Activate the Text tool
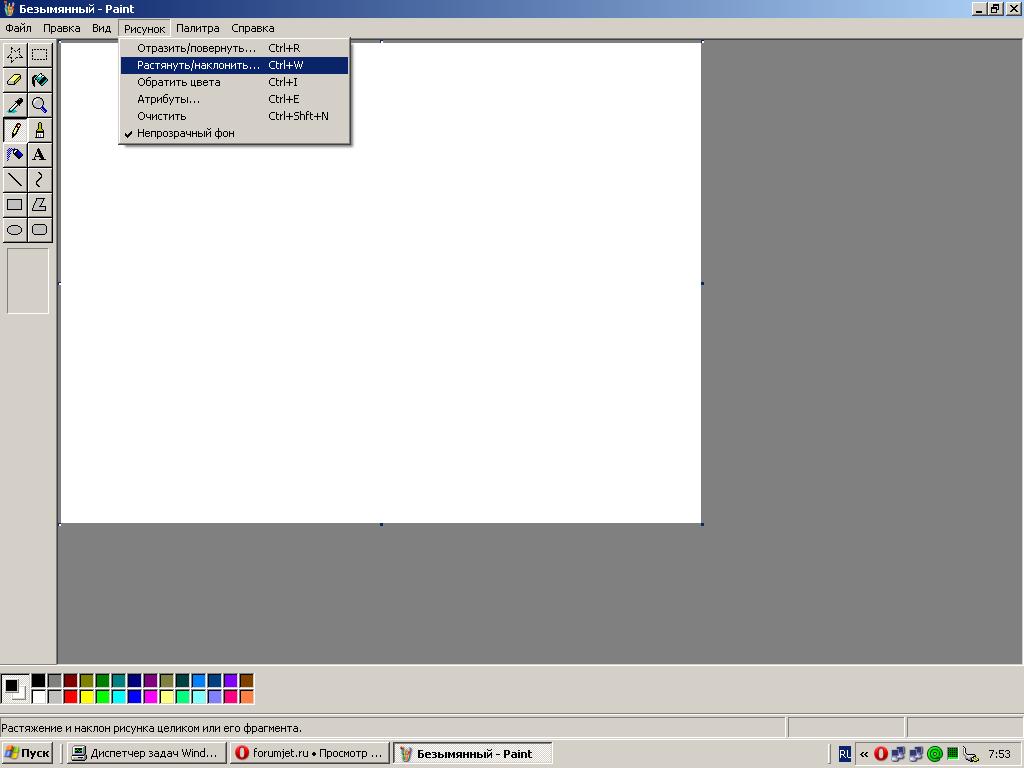 pos(39,155)
